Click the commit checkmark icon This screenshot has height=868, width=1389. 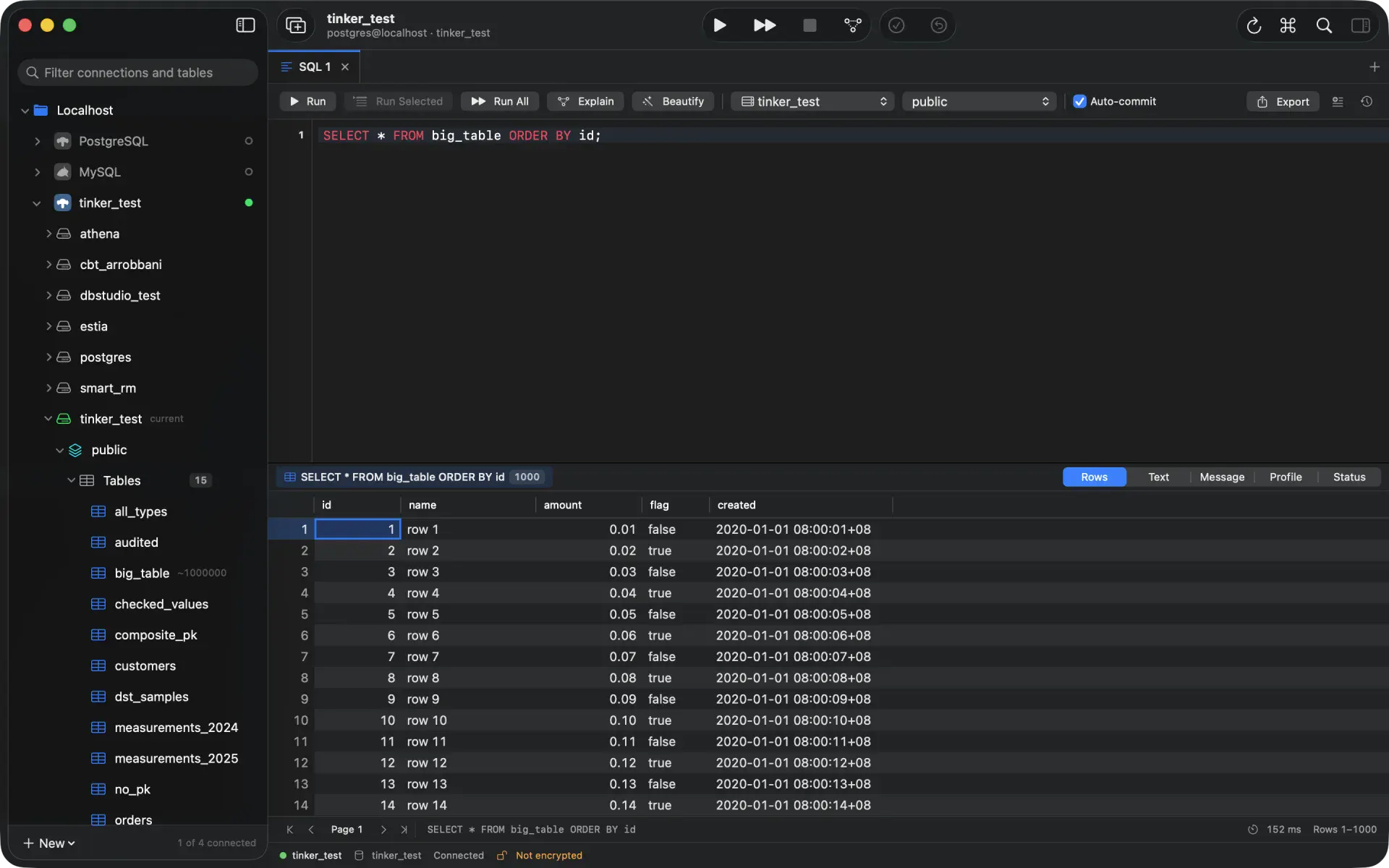[x=896, y=25]
